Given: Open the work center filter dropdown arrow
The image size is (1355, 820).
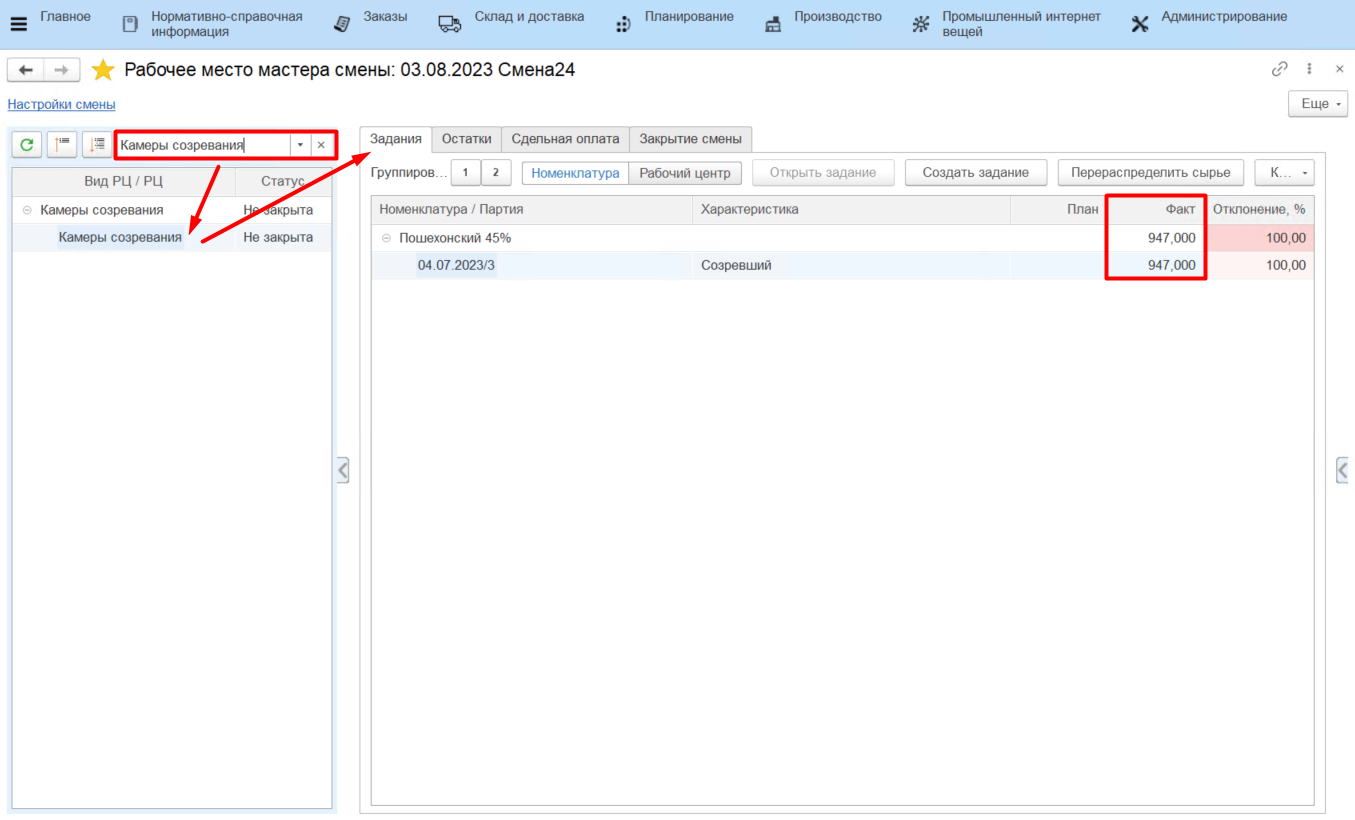Looking at the screenshot, I should [x=300, y=145].
